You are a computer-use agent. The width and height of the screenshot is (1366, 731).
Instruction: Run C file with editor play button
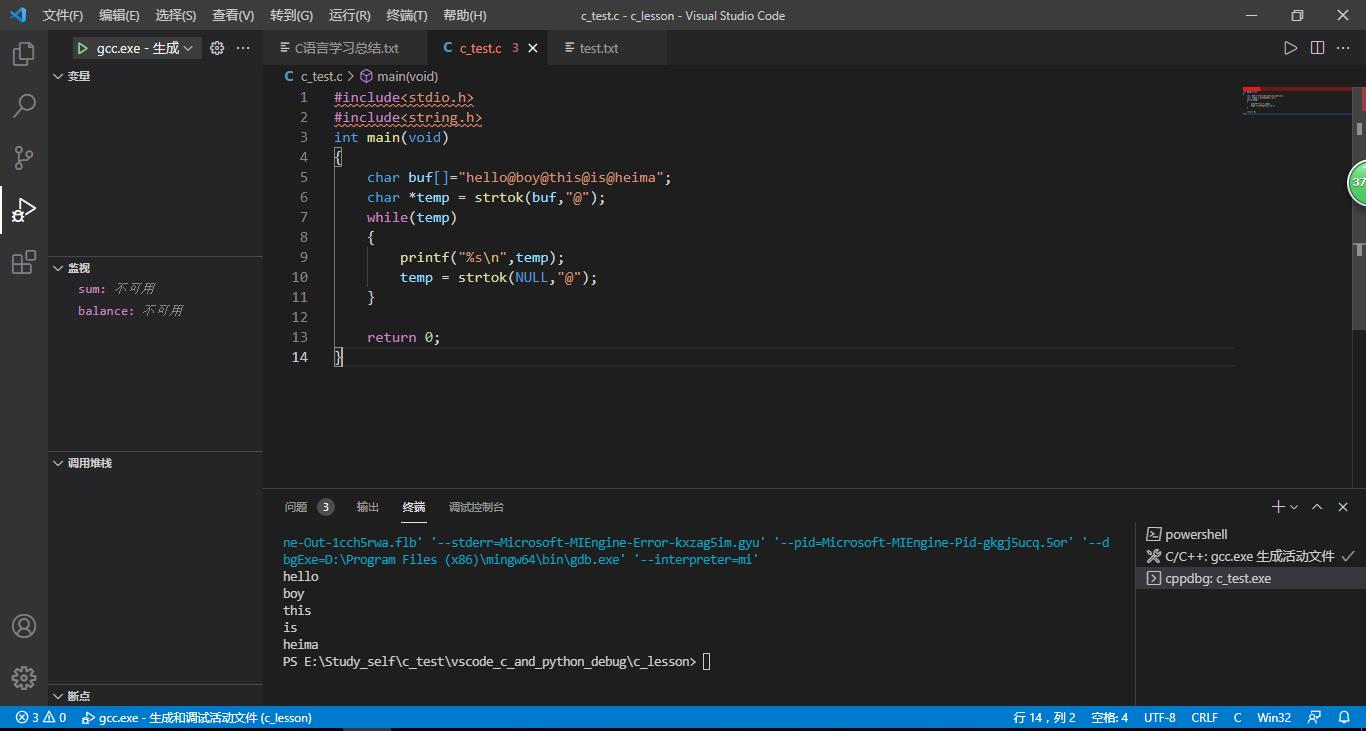(x=1290, y=48)
